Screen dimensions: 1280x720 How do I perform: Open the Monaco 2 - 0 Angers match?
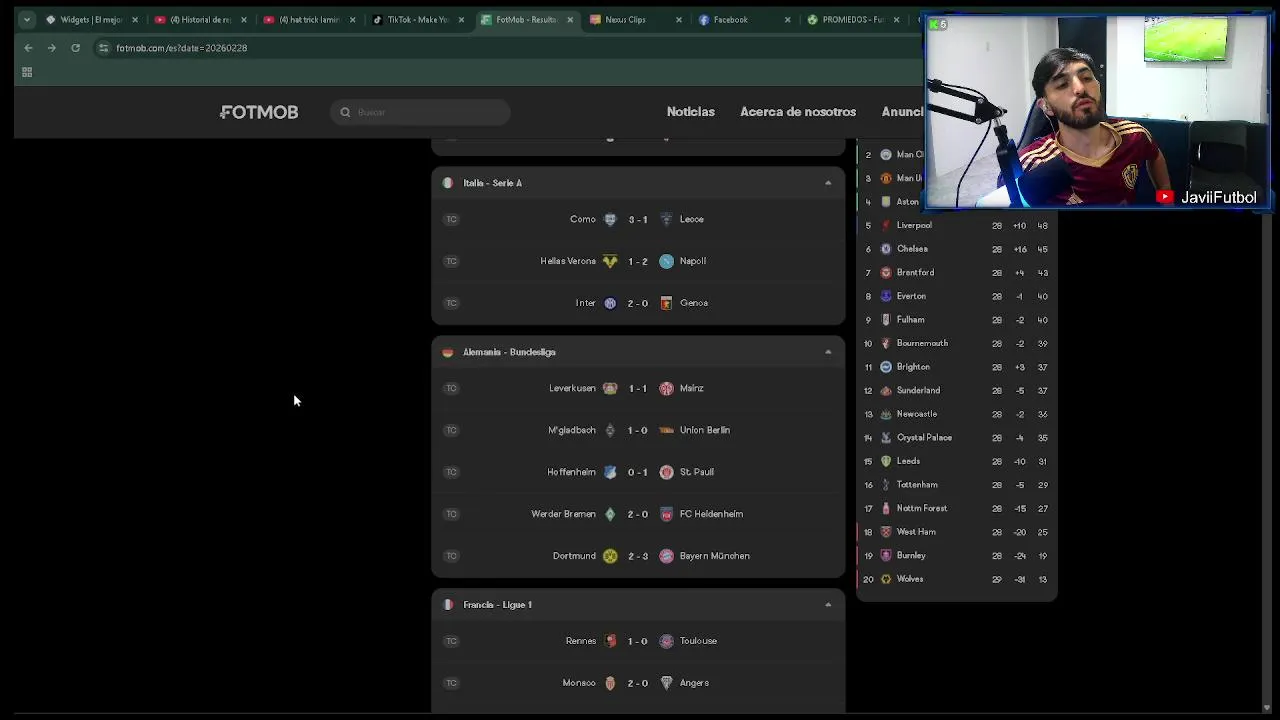[638, 683]
